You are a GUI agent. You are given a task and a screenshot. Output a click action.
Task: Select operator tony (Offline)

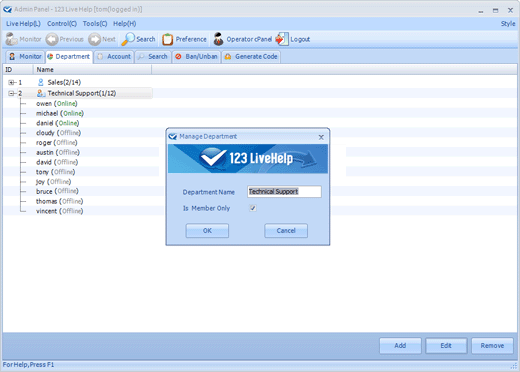click(x=56, y=172)
